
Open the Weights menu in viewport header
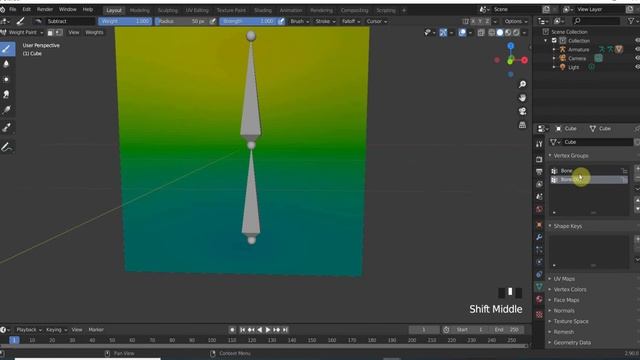pyautogui.click(x=94, y=32)
